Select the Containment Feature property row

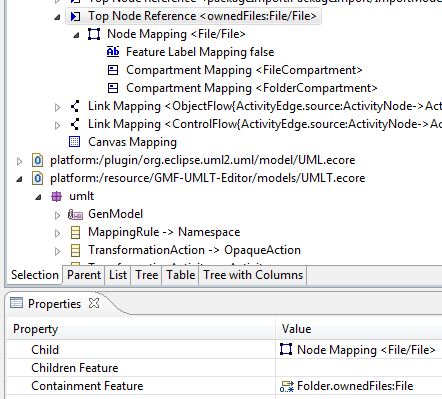tap(224, 386)
